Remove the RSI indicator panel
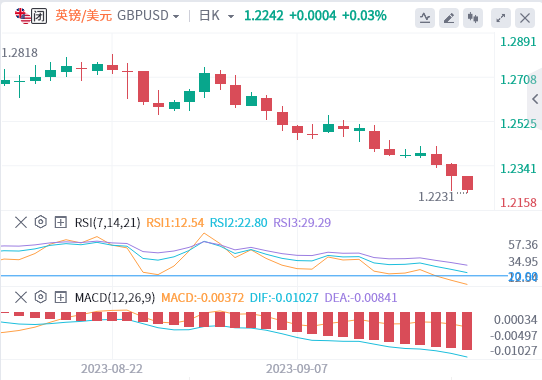Viewport: 542px width, 380px height. [21, 222]
